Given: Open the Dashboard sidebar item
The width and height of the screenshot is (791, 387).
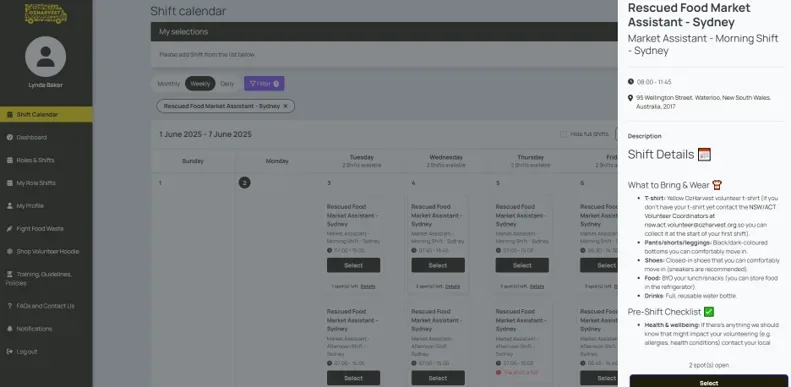Looking at the screenshot, I should click(31, 137).
